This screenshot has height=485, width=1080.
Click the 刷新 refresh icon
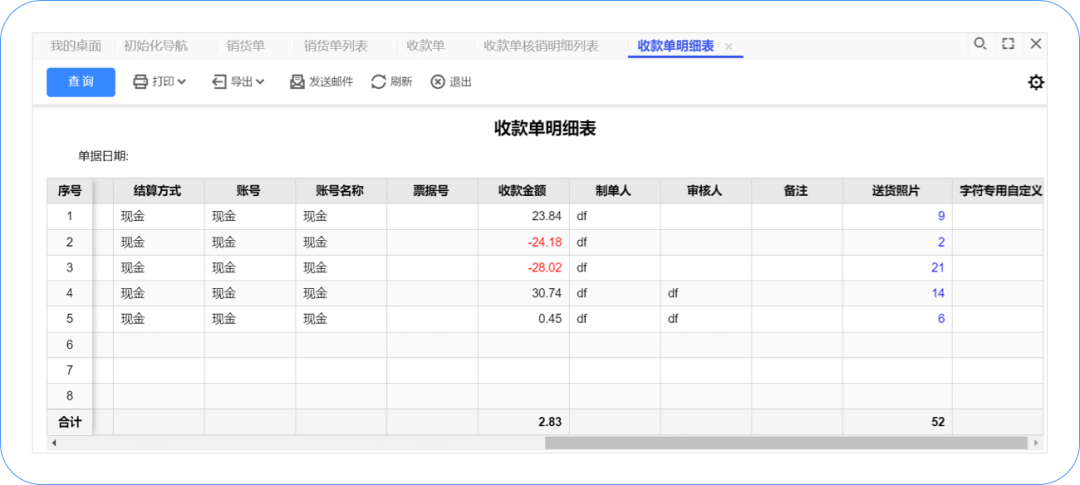point(379,82)
